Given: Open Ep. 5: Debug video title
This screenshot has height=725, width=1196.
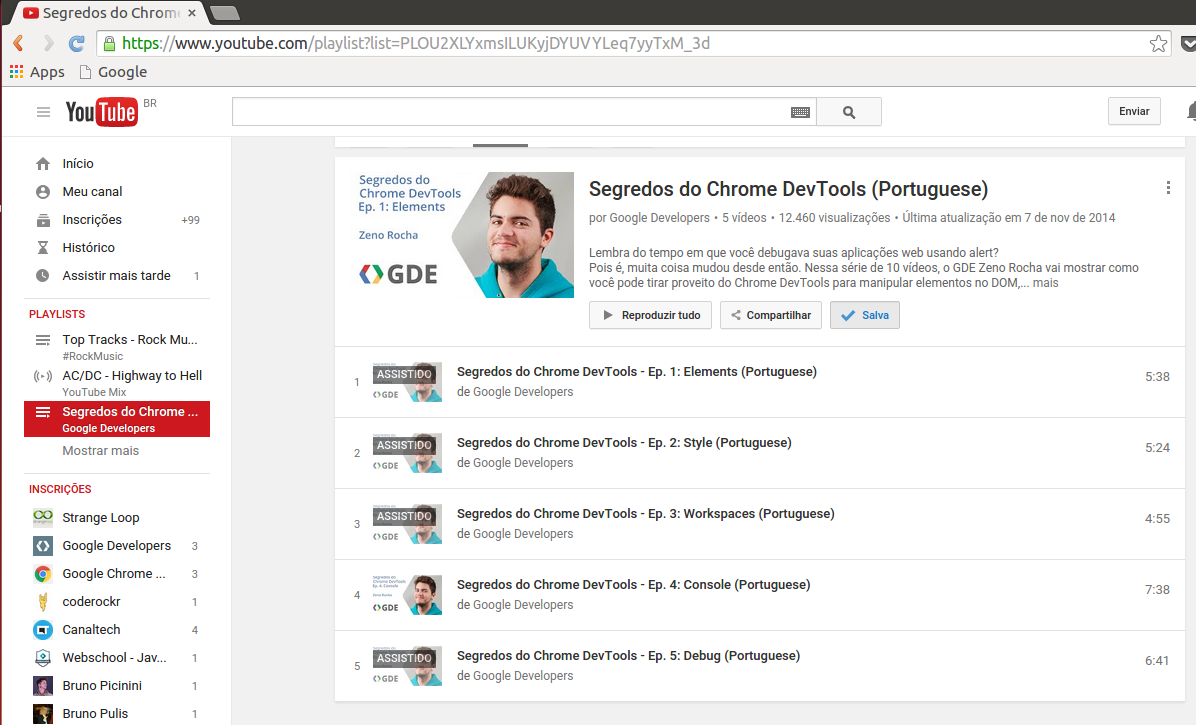Looking at the screenshot, I should point(628,655).
